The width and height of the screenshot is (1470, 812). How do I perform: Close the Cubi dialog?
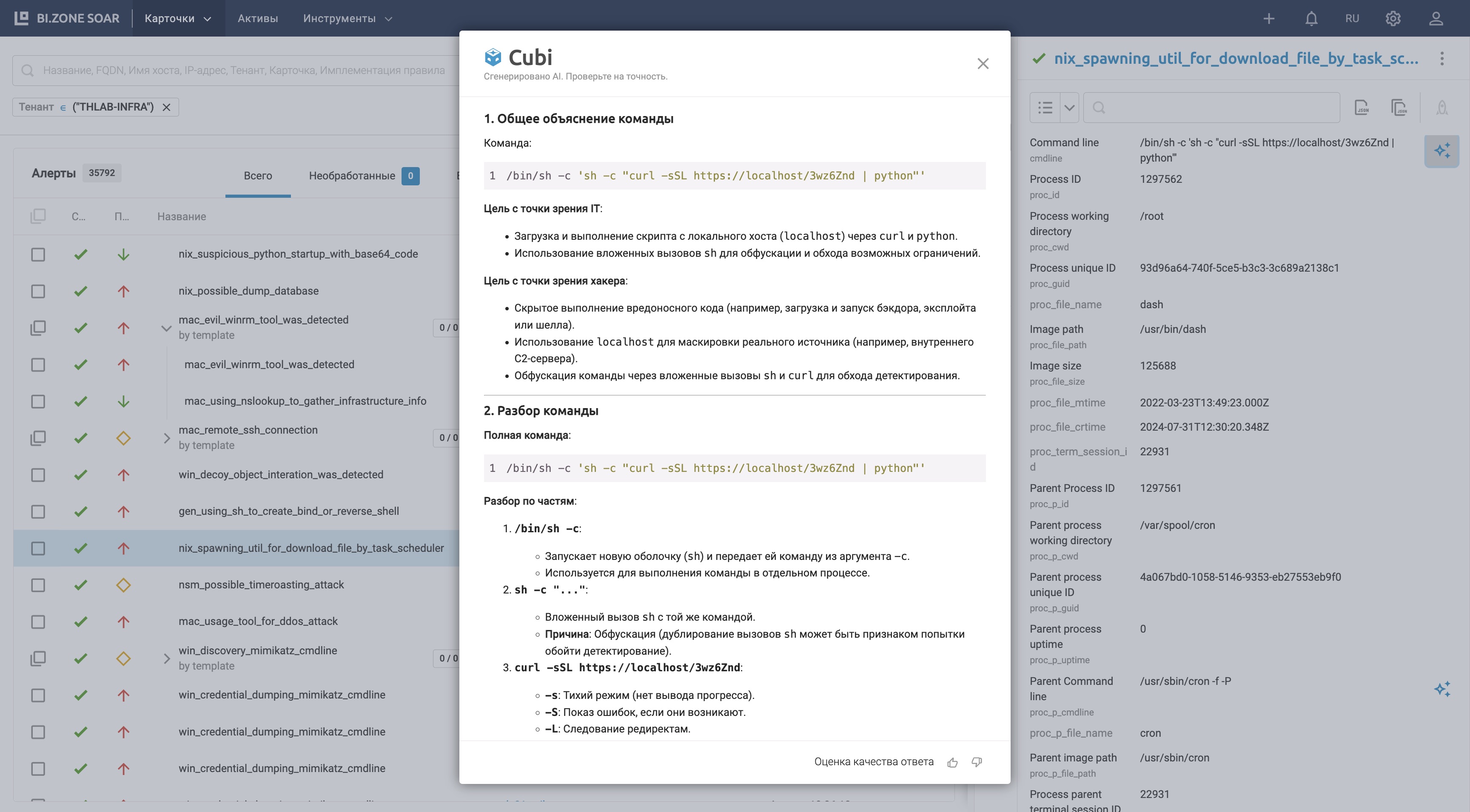[x=983, y=63]
